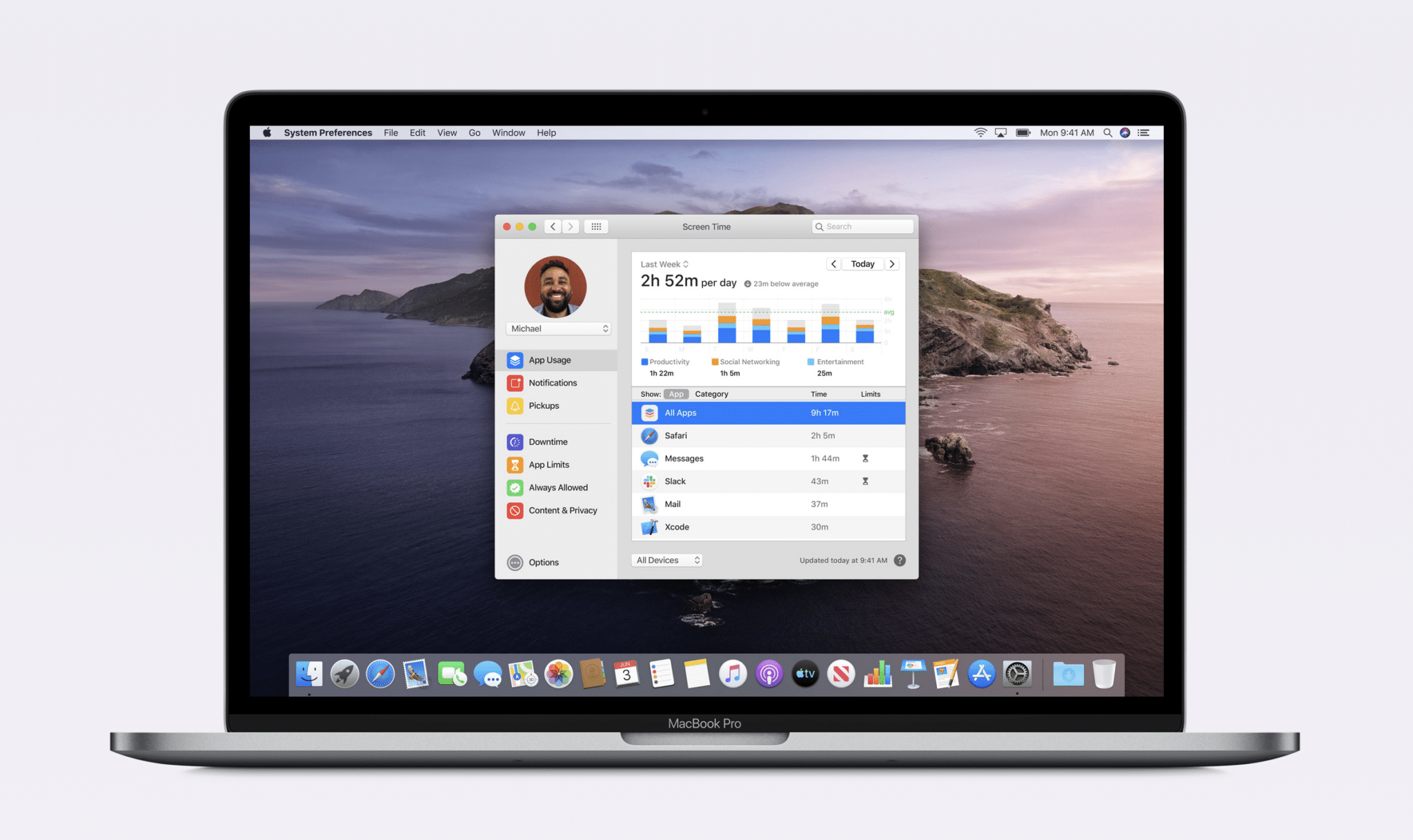
Task: Open News from the Dock
Action: [841, 674]
